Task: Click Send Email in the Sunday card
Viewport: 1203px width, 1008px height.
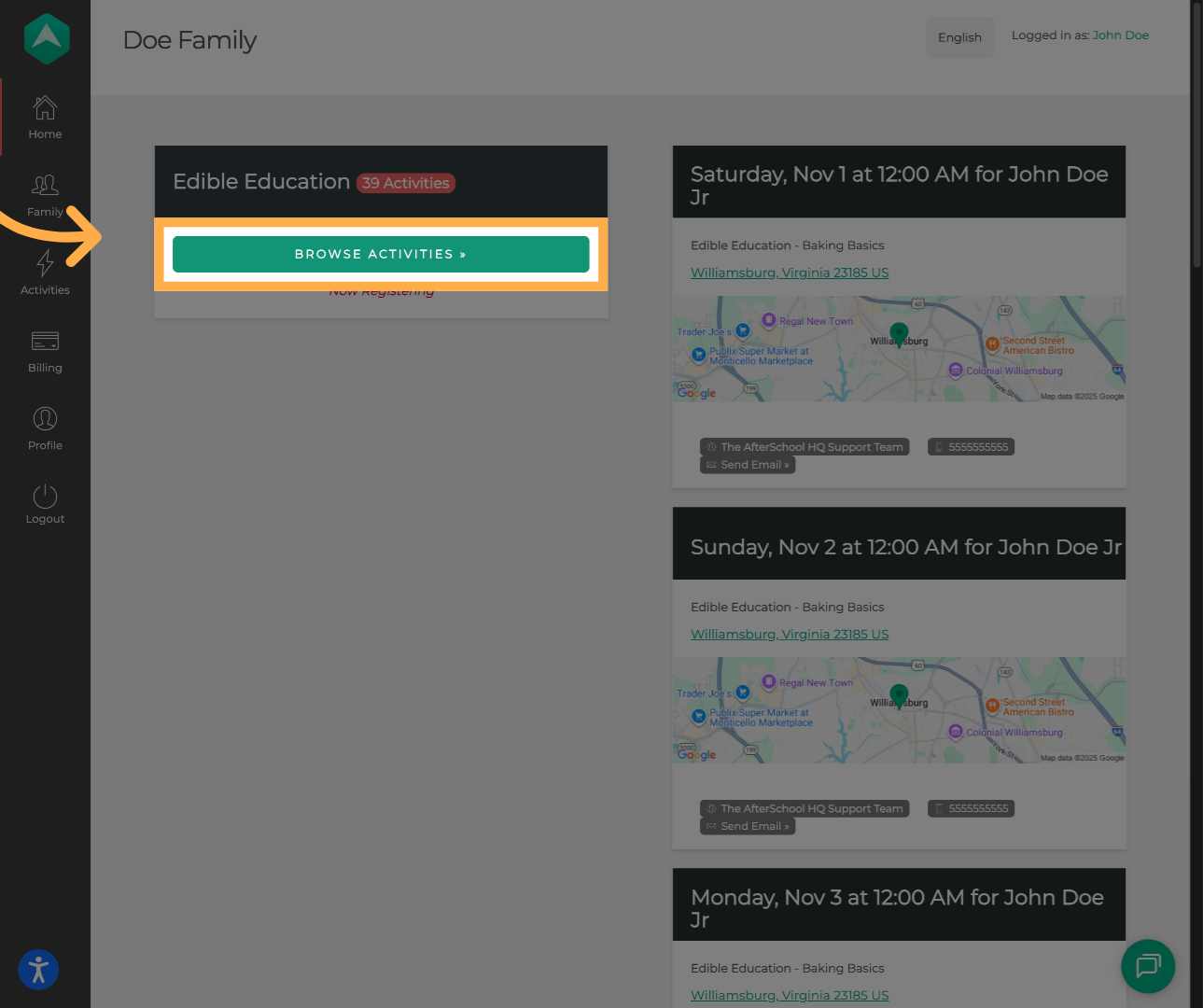Action: coord(748,826)
